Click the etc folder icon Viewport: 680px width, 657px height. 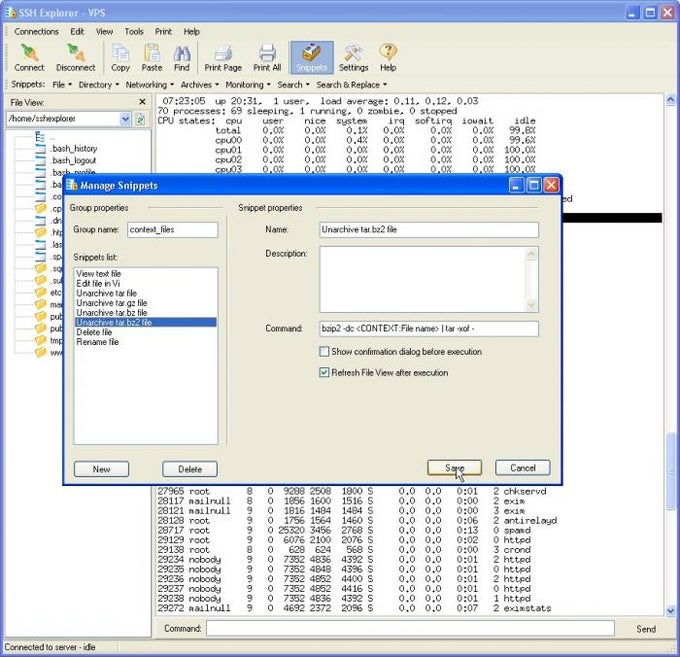[x=40, y=292]
